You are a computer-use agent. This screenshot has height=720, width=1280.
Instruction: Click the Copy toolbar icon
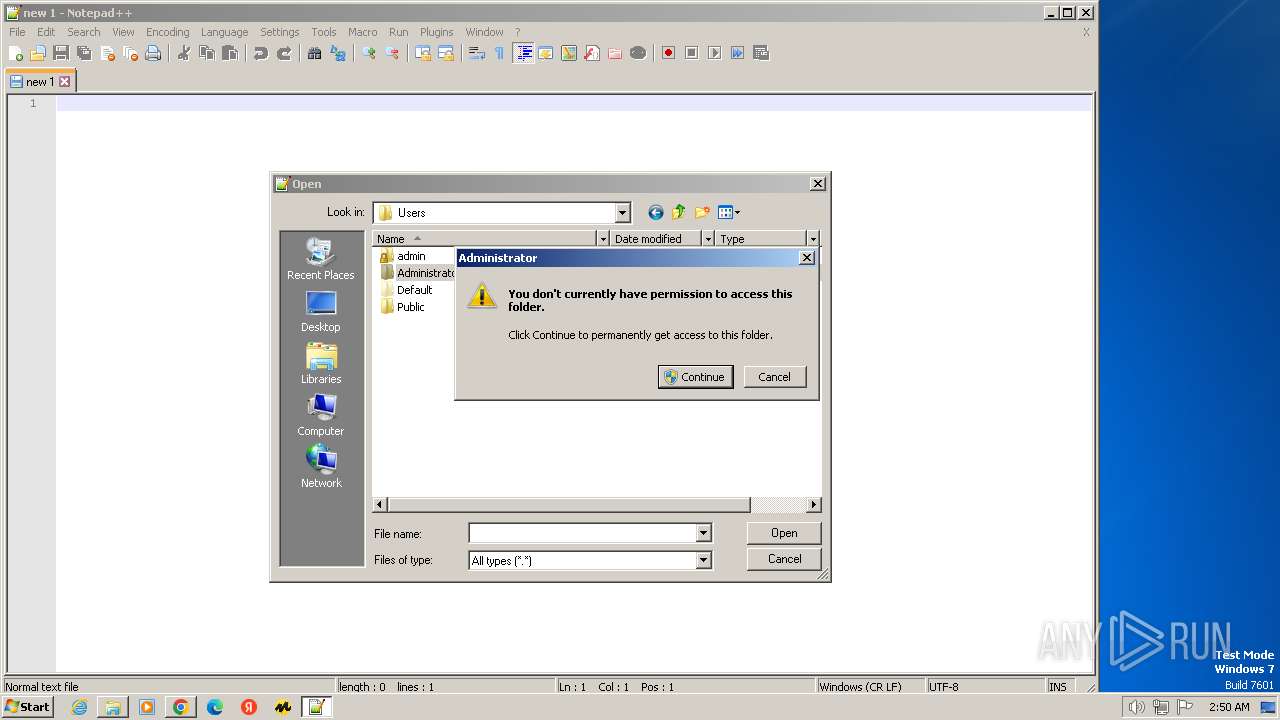pyautogui.click(x=207, y=53)
